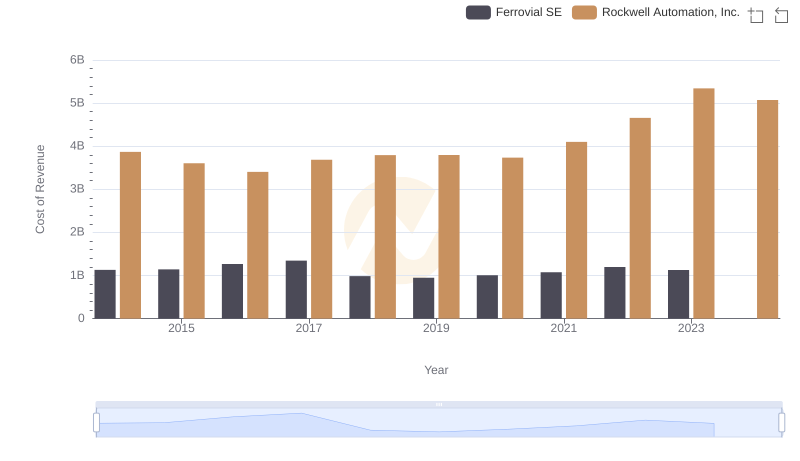Screen dimensions: 800x461
Task: Click the Rockwell bar for 2015
Action: pyautogui.click(x=194, y=240)
